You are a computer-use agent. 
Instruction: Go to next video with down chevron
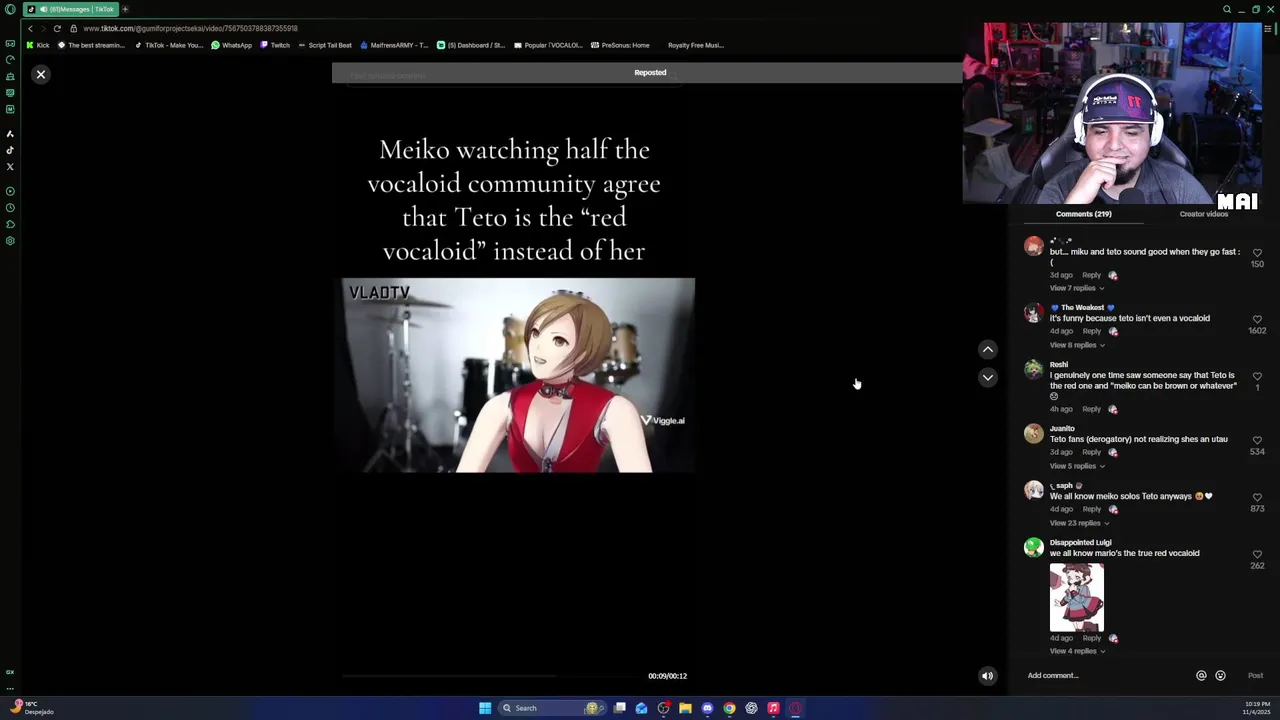point(987,377)
